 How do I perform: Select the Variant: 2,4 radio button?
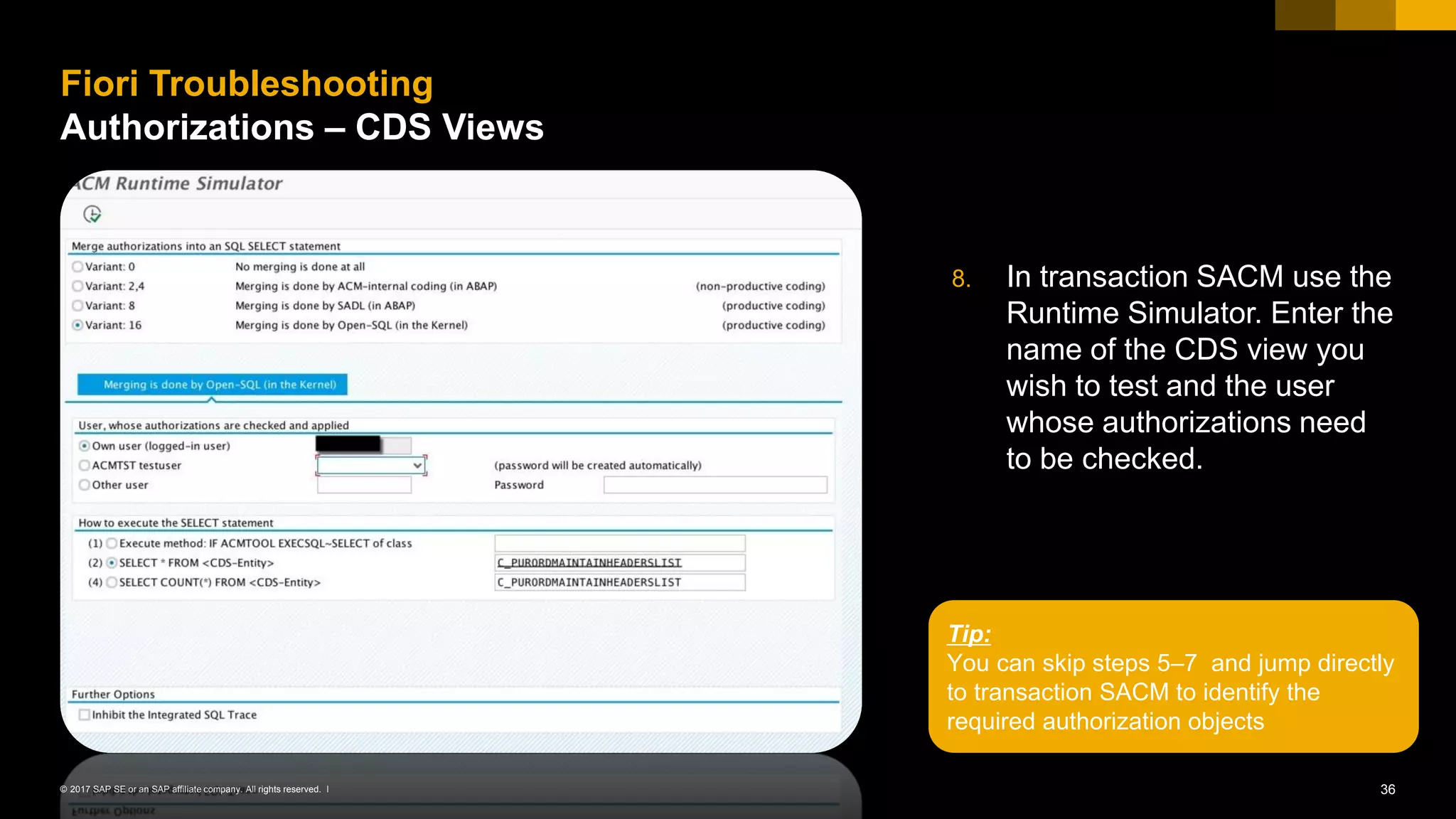(x=77, y=286)
